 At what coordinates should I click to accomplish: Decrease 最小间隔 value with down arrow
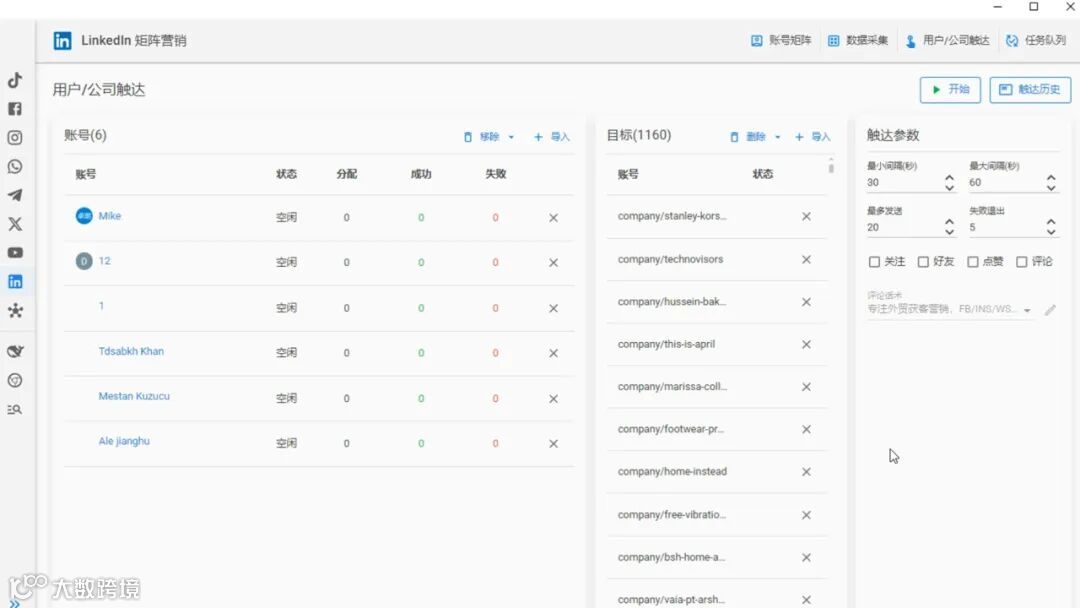949,187
